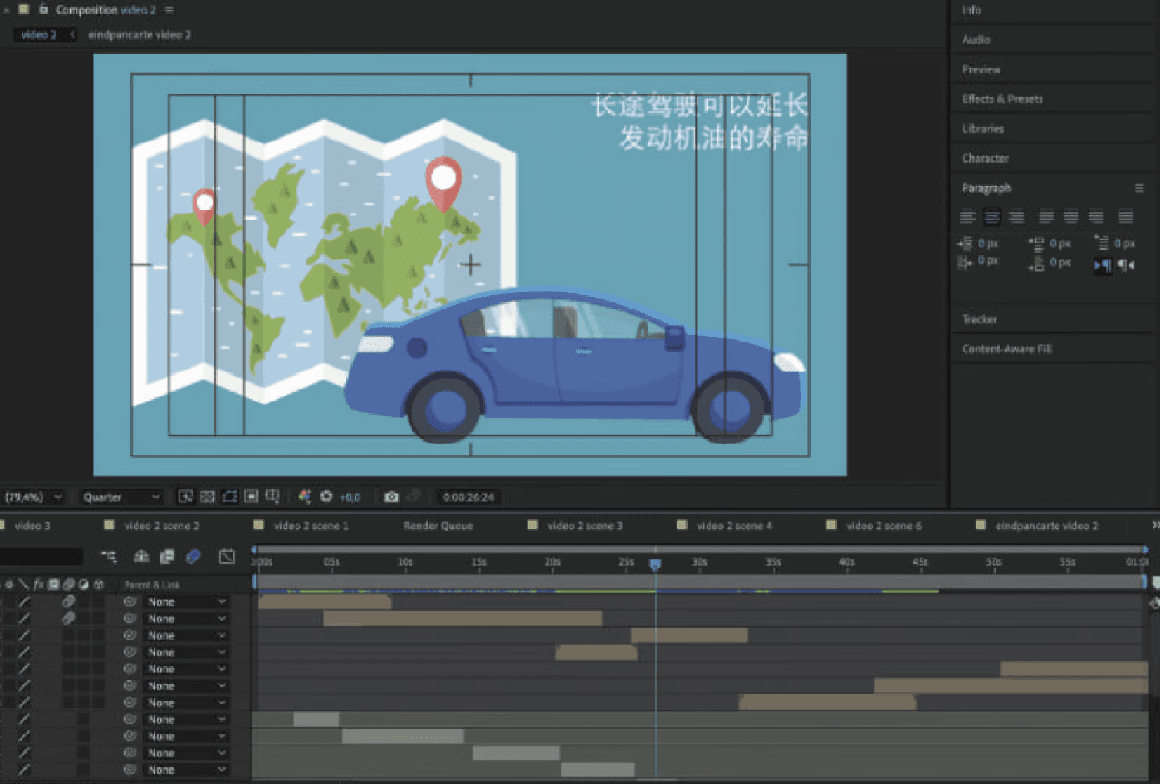Open the Quarter resolution dropdown
Image resolution: width=1160 pixels, height=784 pixels.
[x=121, y=497]
